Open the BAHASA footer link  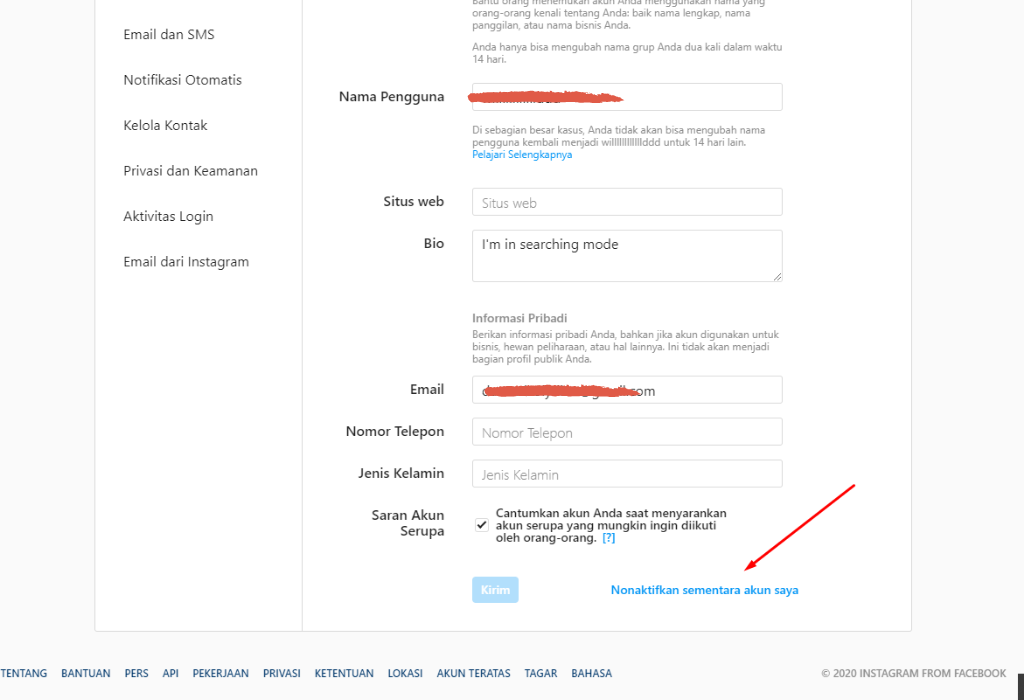pyautogui.click(x=592, y=674)
